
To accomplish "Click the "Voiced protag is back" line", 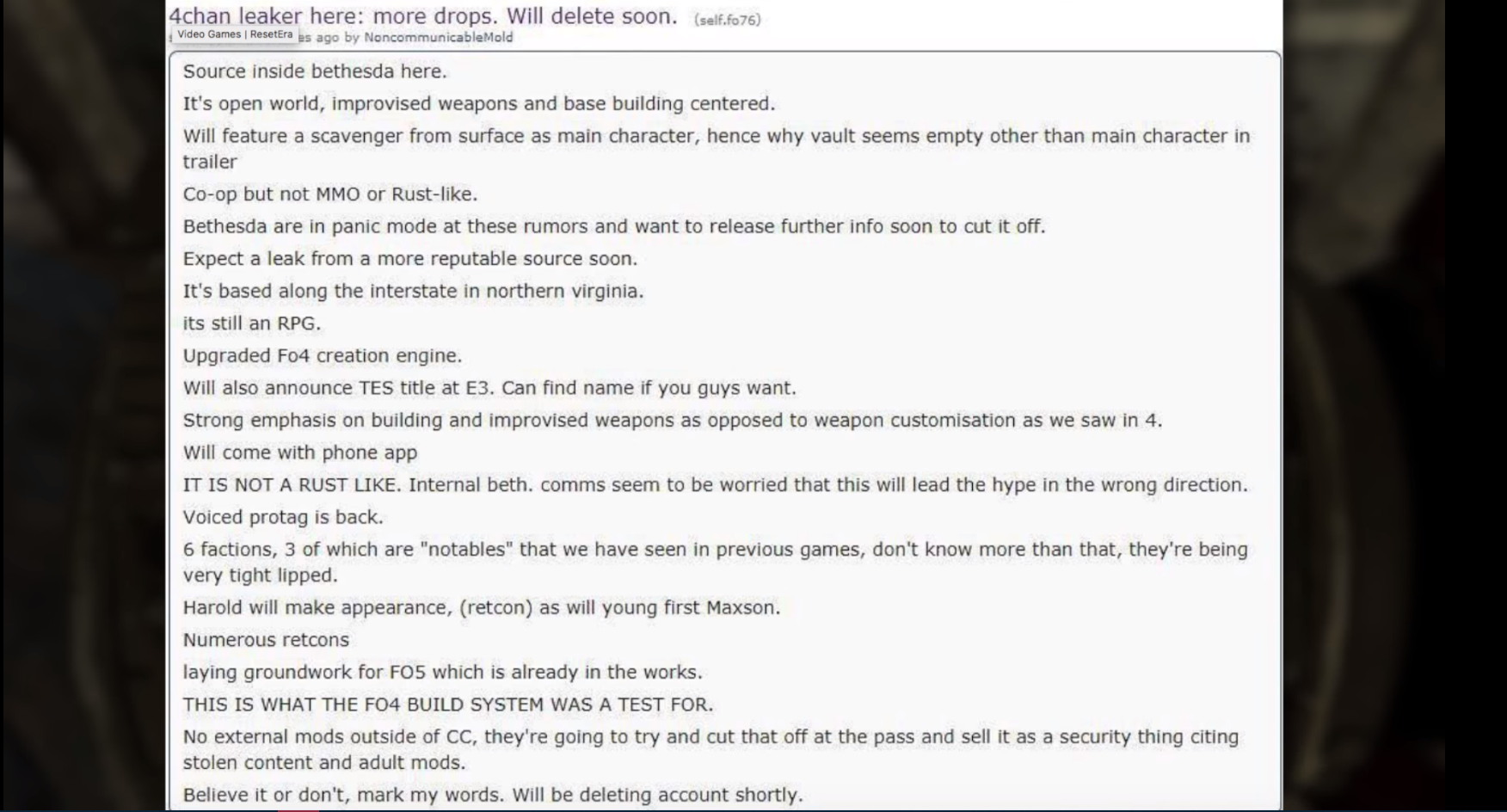I will click(x=282, y=517).
